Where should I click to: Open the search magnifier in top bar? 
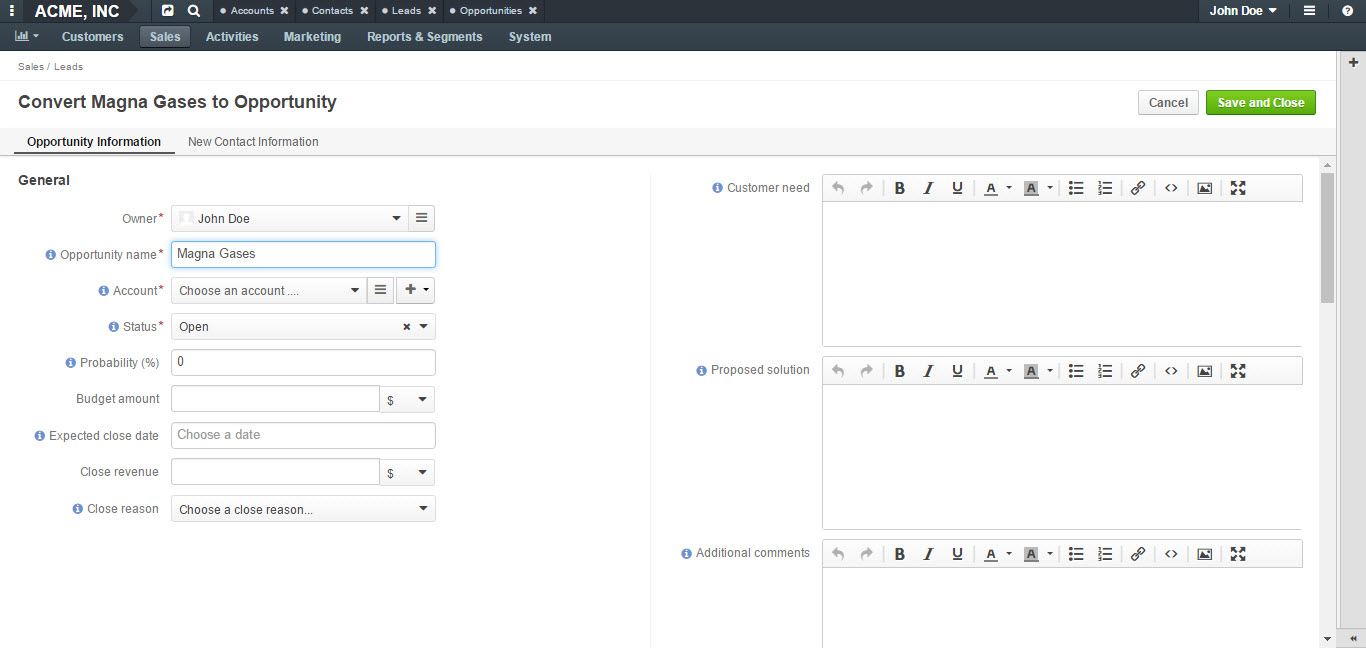click(x=194, y=11)
